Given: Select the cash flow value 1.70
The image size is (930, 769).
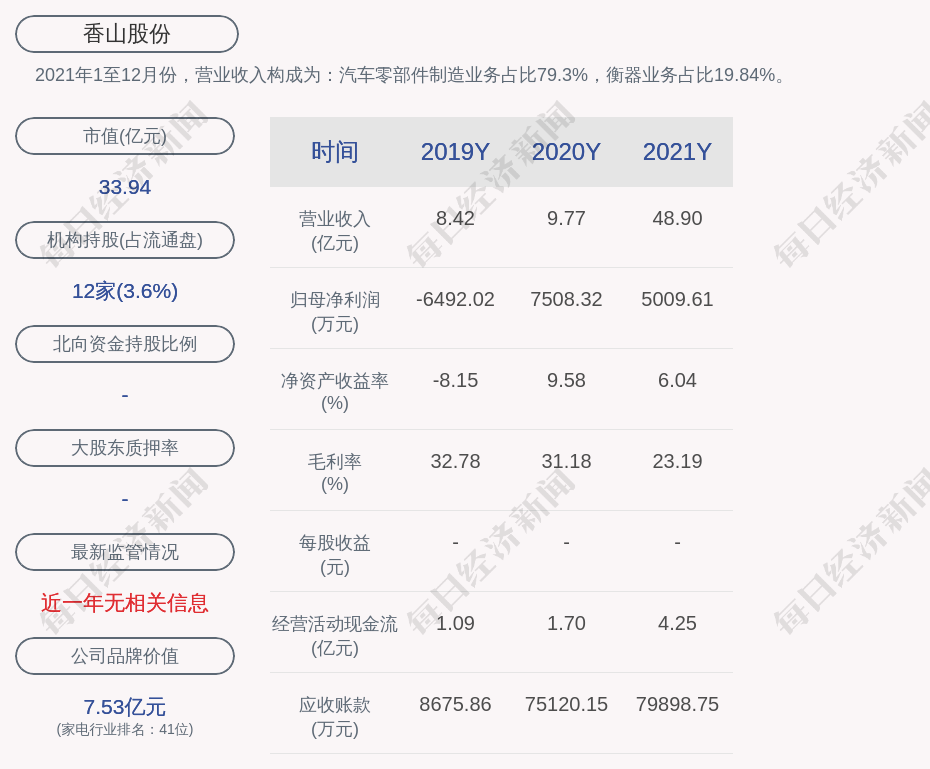Looking at the screenshot, I should tap(566, 623).
